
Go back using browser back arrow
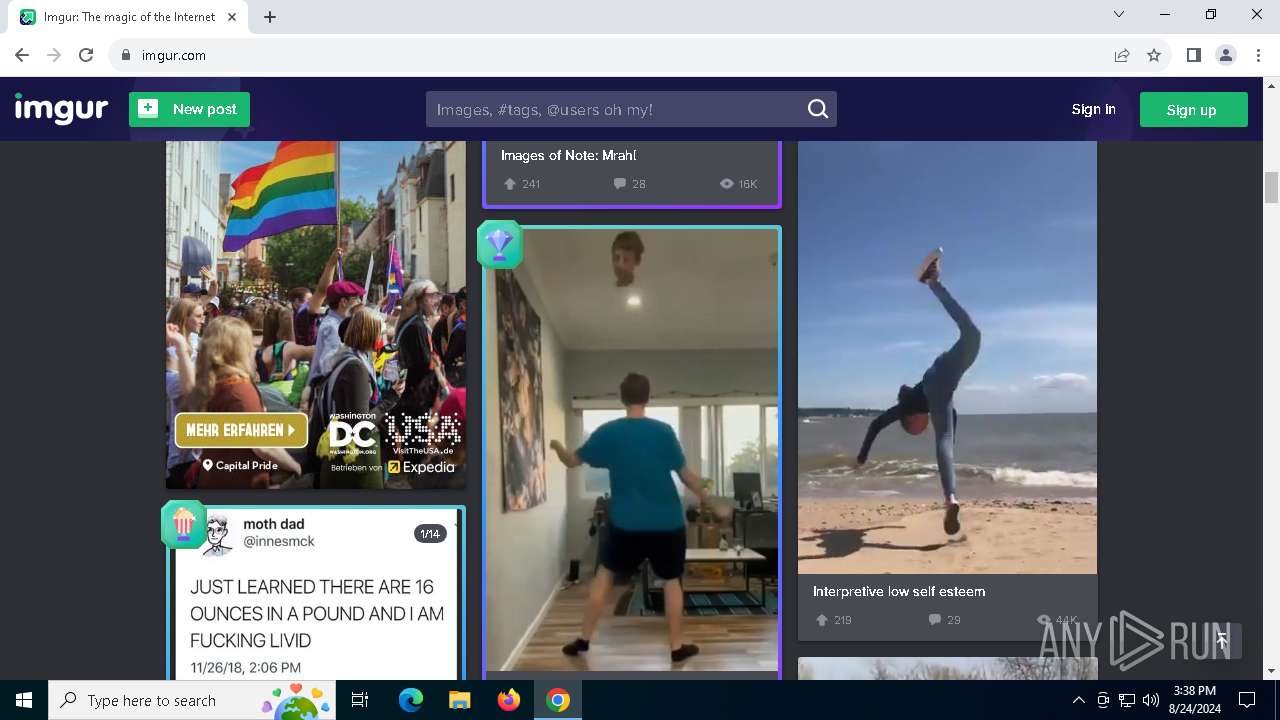(22, 55)
